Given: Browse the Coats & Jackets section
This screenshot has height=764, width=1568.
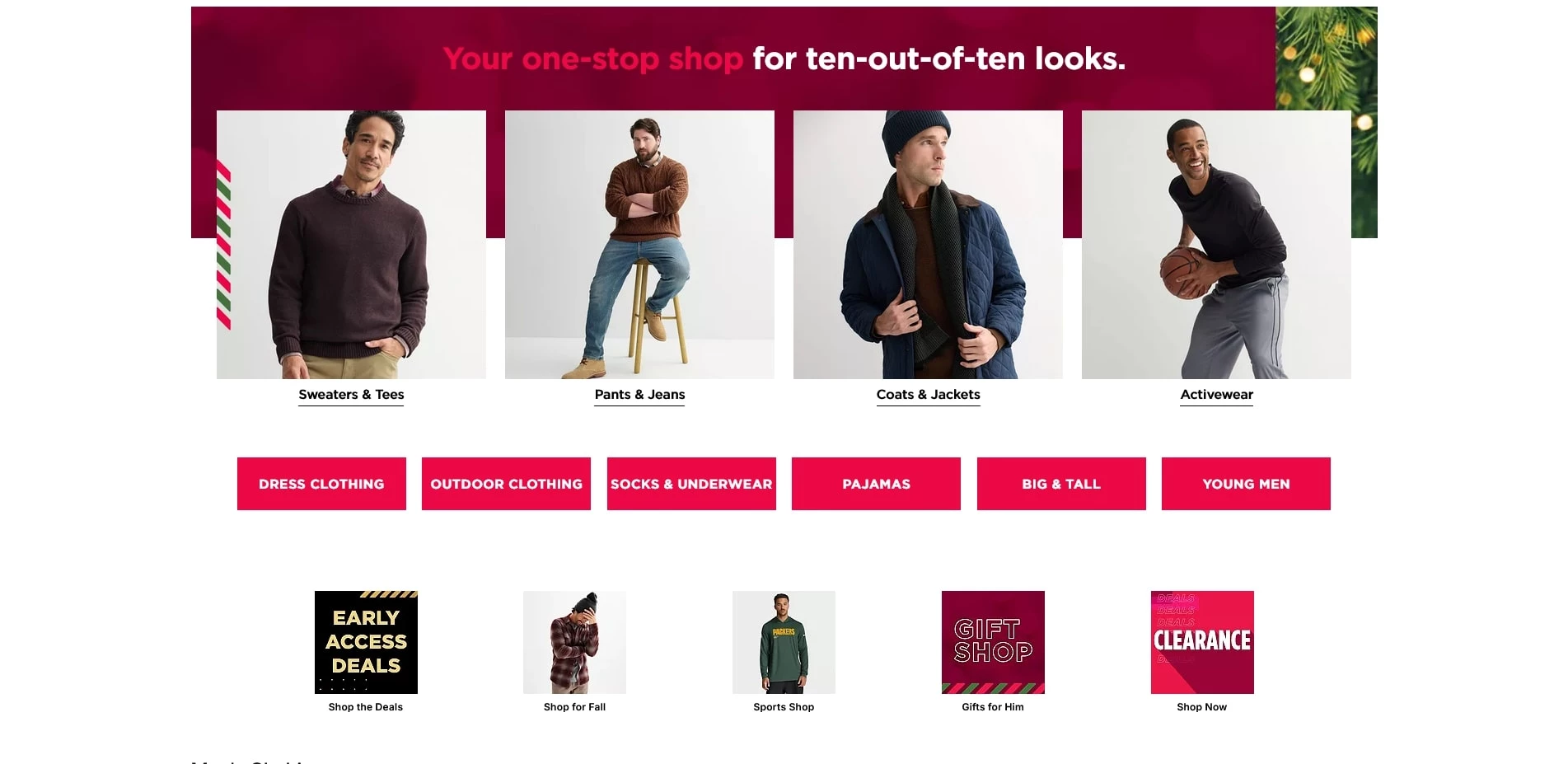Looking at the screenshot, I should [928, 394].
